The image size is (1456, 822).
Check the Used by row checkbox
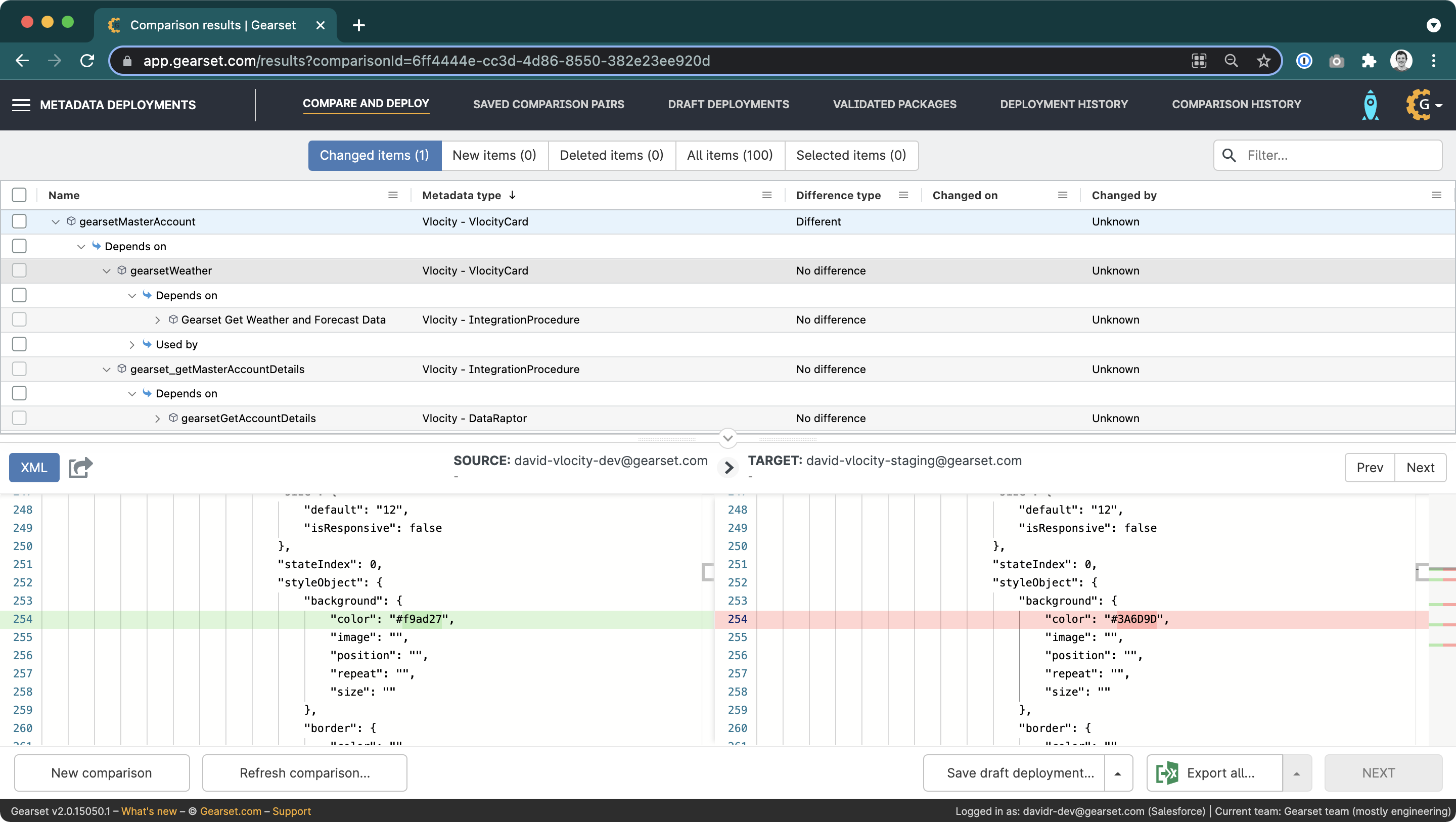19,344
